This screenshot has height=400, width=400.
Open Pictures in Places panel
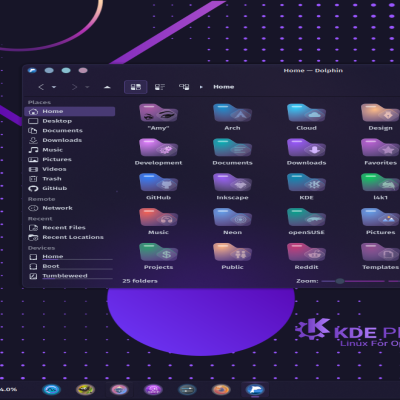tap(70, 160)
